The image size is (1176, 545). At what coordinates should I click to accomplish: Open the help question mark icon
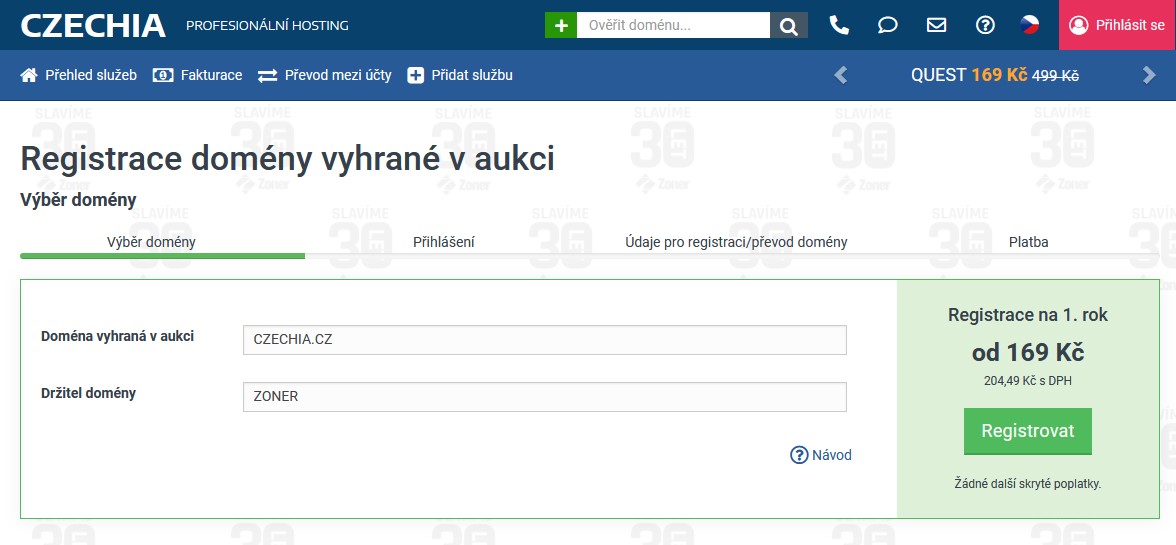point(985,25)
